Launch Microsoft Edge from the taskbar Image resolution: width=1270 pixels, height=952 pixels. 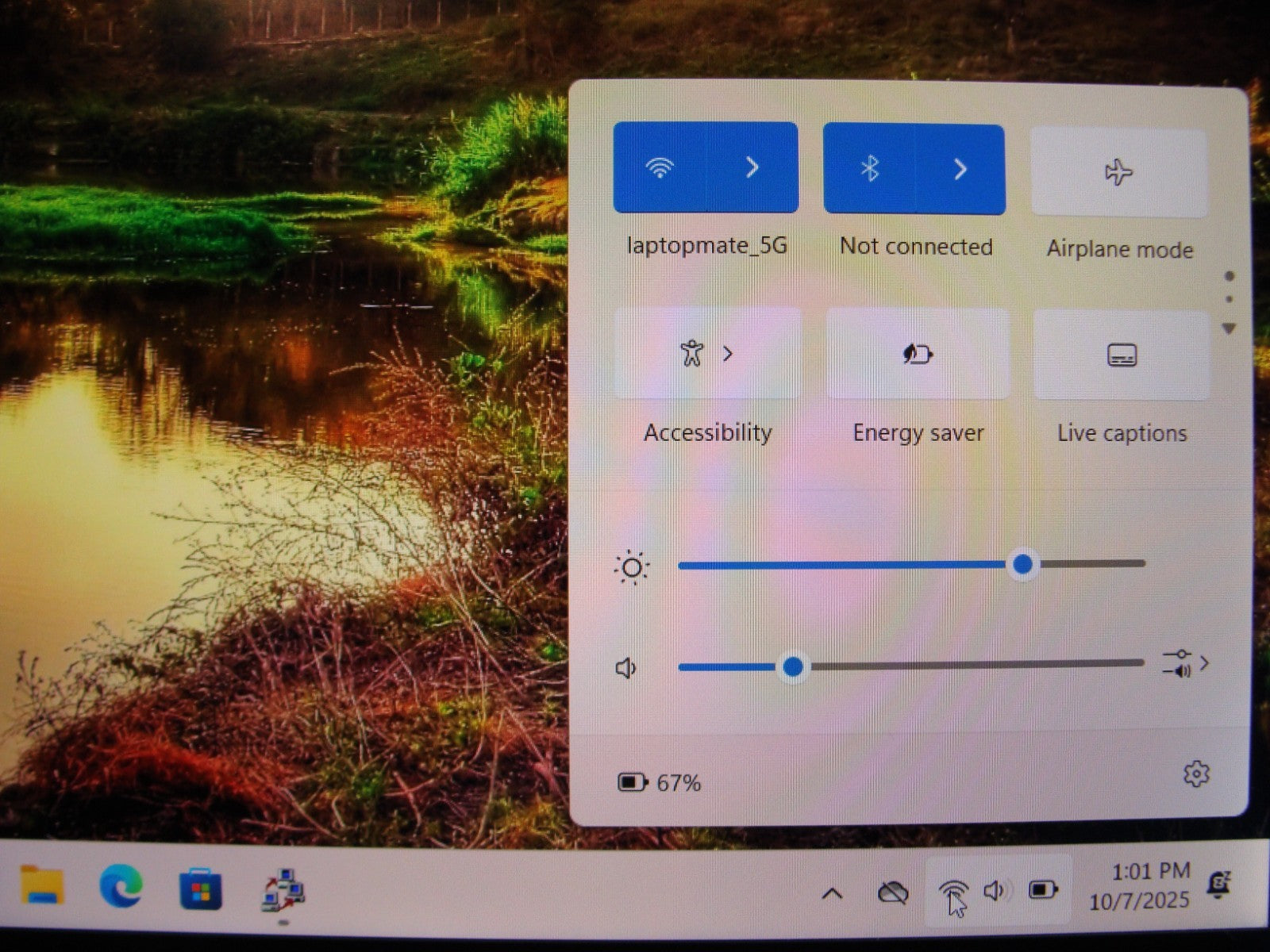(121, 885)
